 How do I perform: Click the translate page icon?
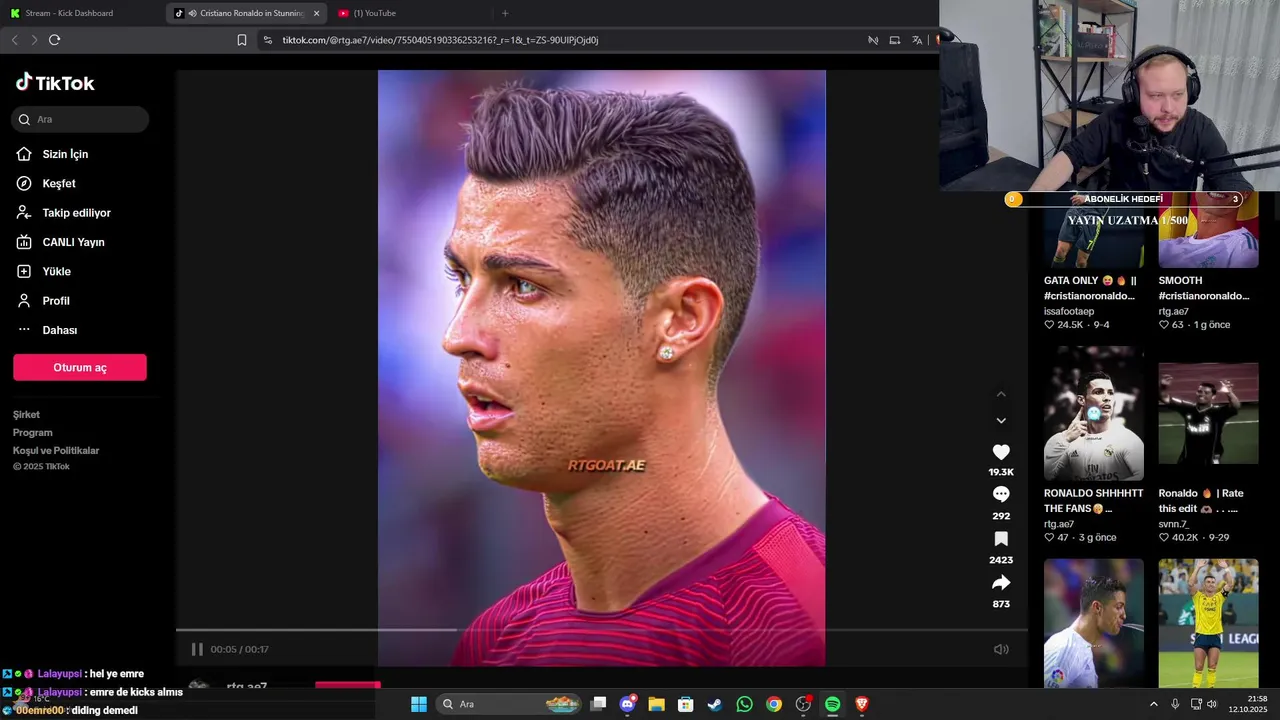tap(917, 40)
